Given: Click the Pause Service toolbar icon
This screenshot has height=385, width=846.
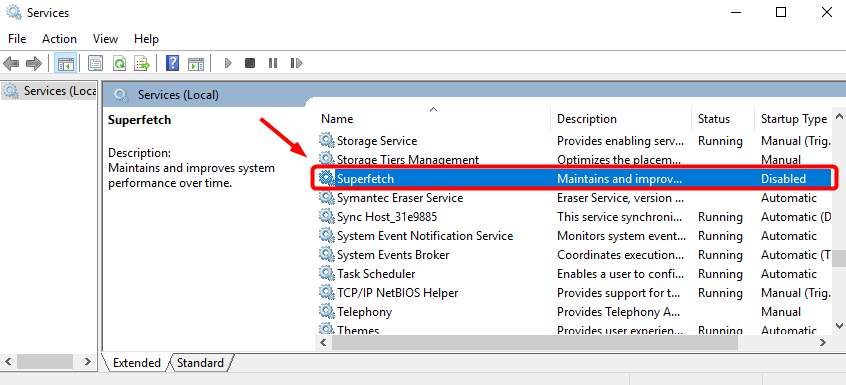Looking at the screenshot, I should 272,64.
